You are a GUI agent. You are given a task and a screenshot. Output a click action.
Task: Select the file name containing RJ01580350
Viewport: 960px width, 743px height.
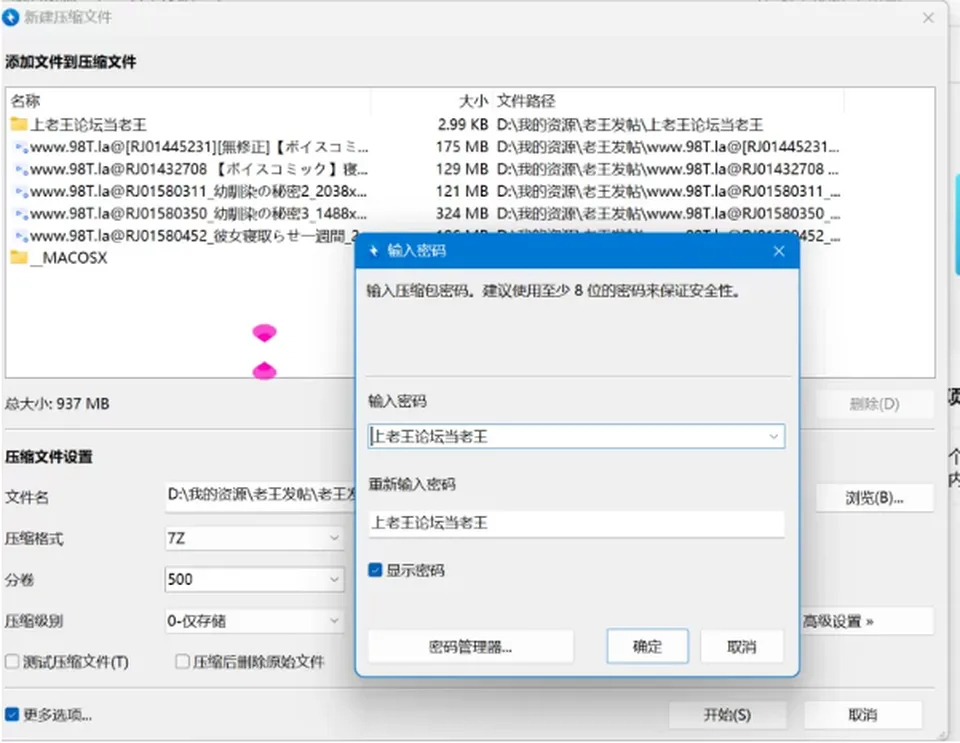(199, 214)
